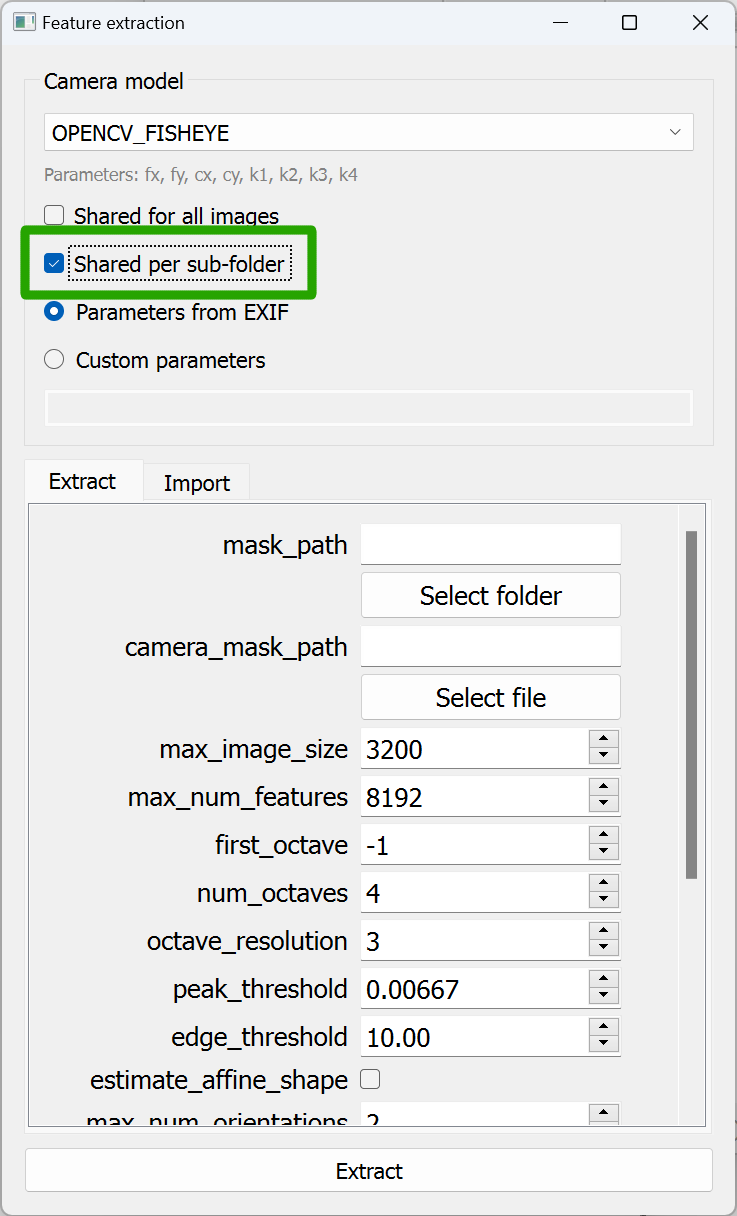Select the Parameters from EXIF option
Image resolution: width=737 pixels, height=1216 pixels.
pos(53,312)
